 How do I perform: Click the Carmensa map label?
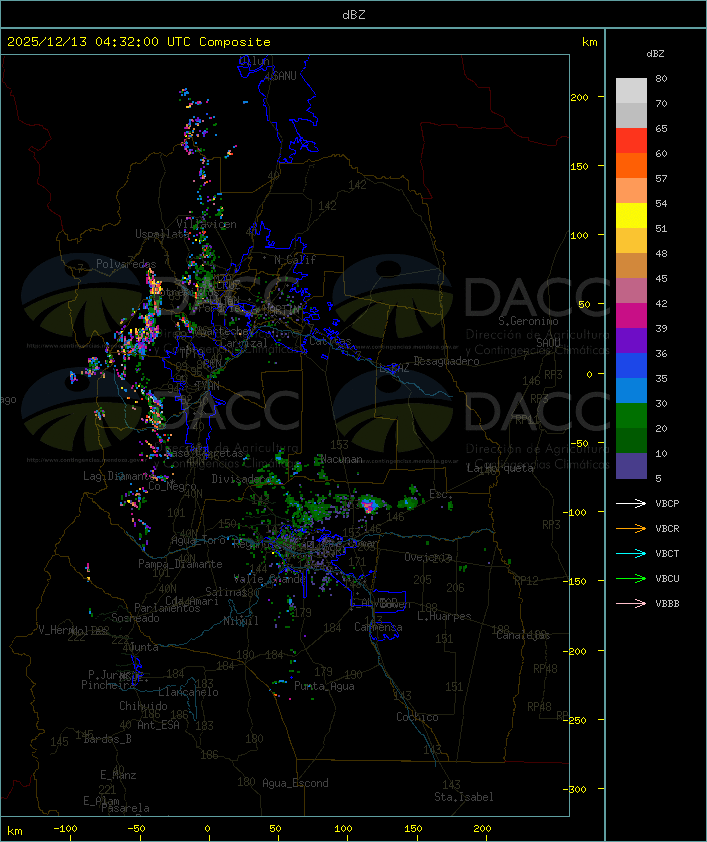[378, 627]
